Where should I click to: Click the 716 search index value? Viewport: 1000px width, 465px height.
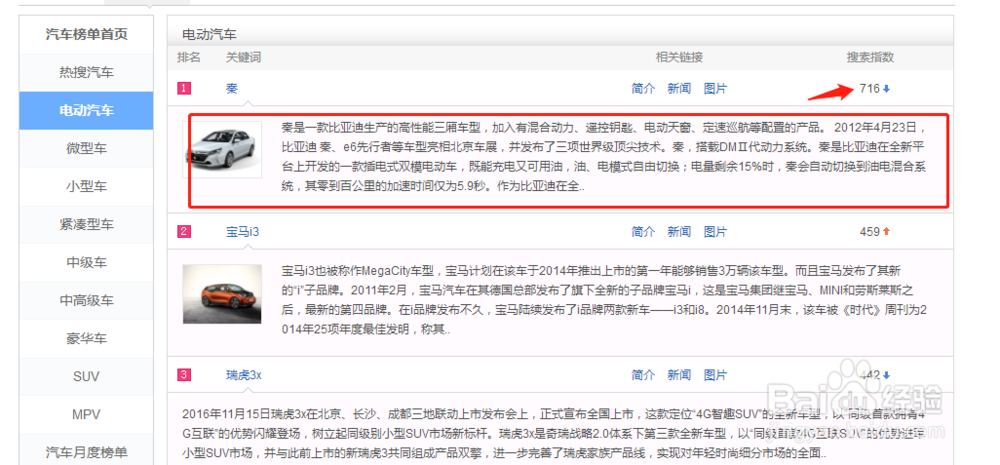tap(869, 89)
